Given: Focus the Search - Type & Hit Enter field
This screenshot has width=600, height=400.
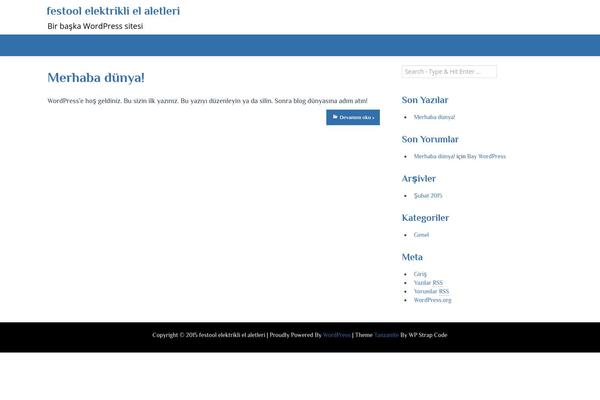Looking at the screenshot, I should (449, 72).
